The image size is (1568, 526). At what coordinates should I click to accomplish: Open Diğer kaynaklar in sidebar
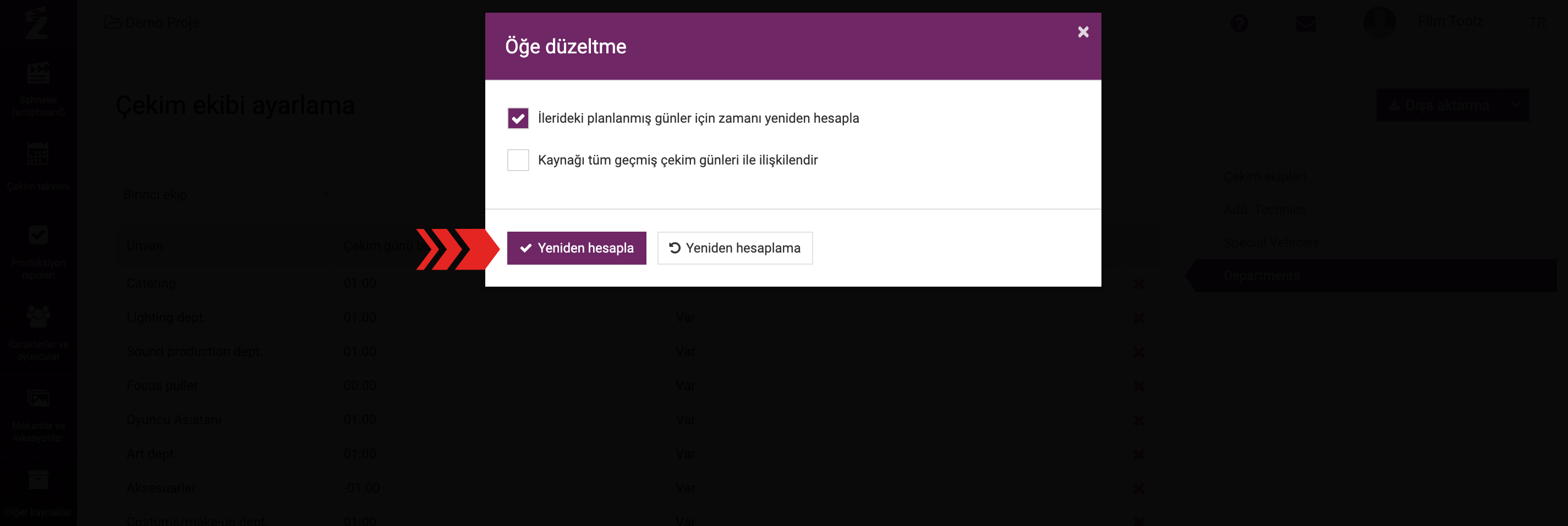click(x=38, y=493)
